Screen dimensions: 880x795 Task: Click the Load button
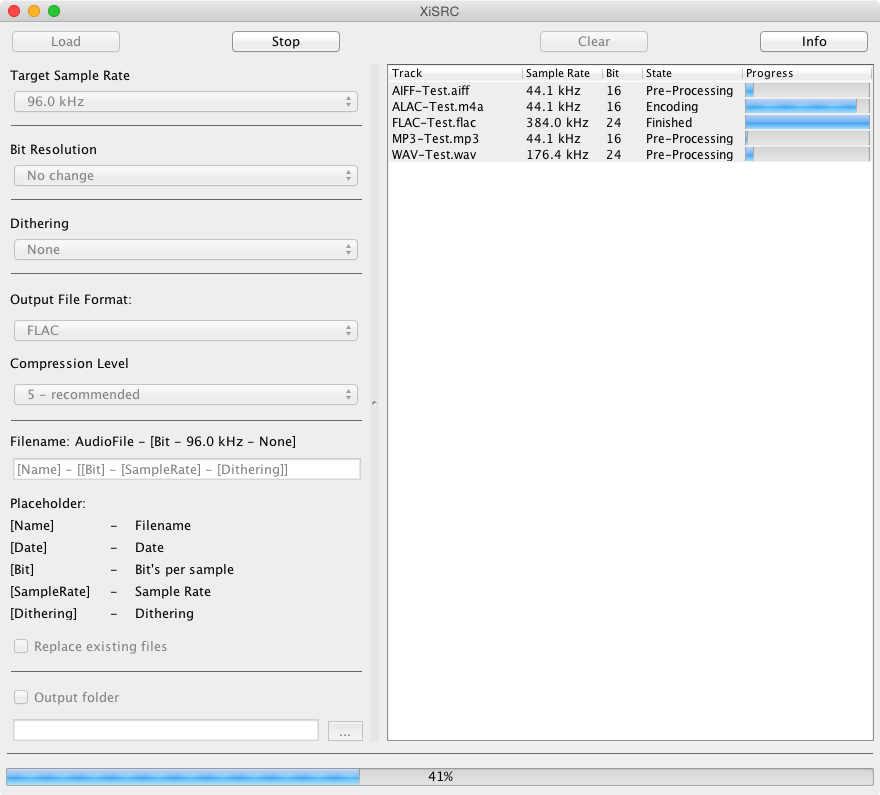[x=66, y=42]
